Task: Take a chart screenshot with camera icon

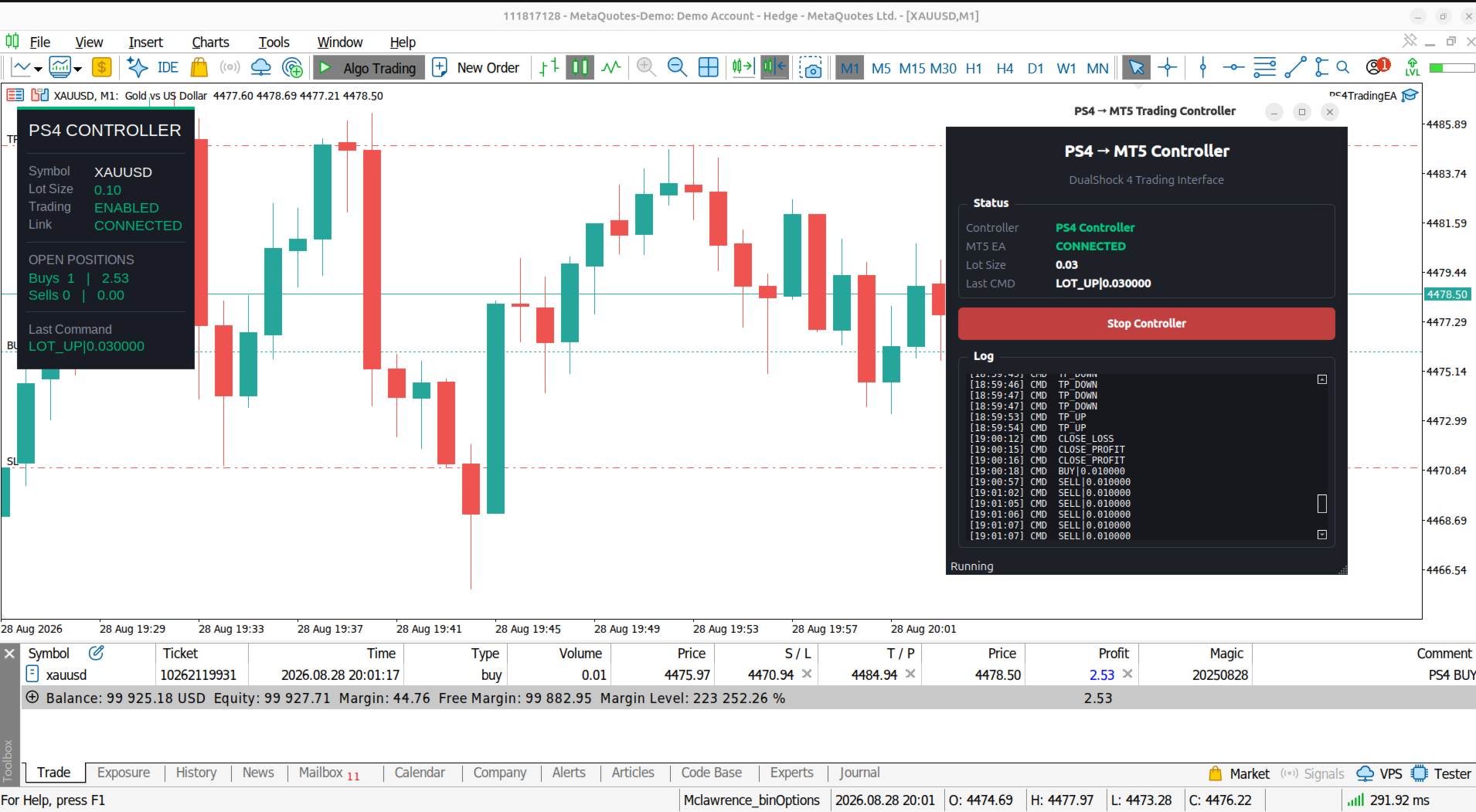Action: [x=810, y=68]
